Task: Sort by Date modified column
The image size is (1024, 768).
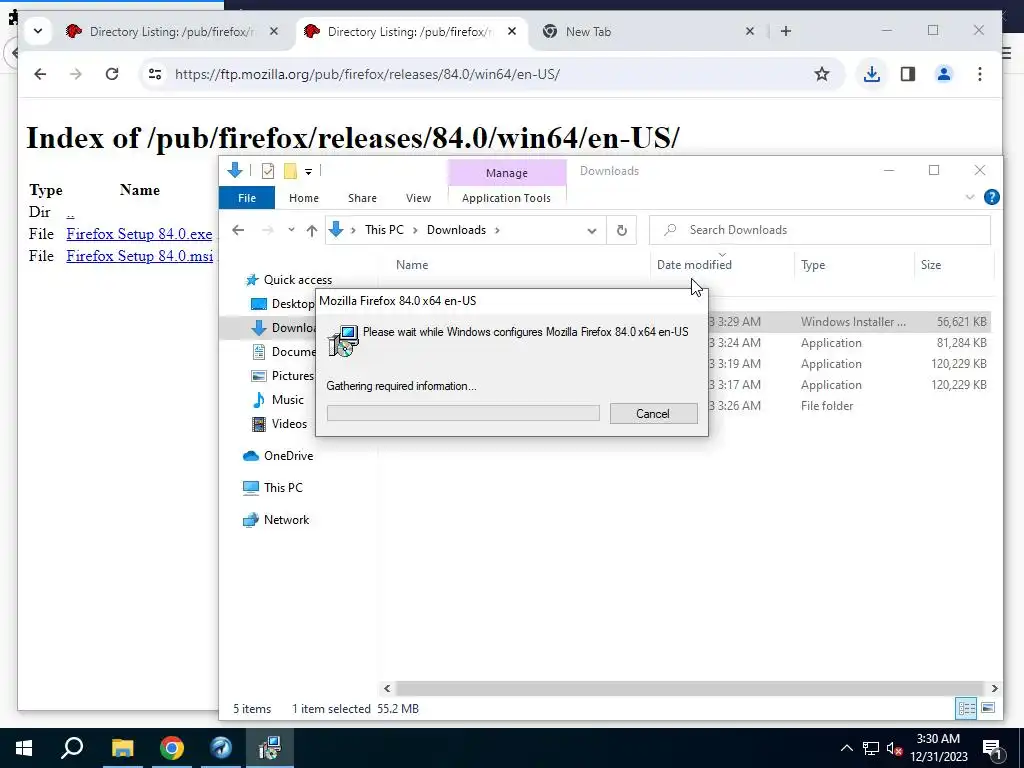Action: [x=694, y=264]
